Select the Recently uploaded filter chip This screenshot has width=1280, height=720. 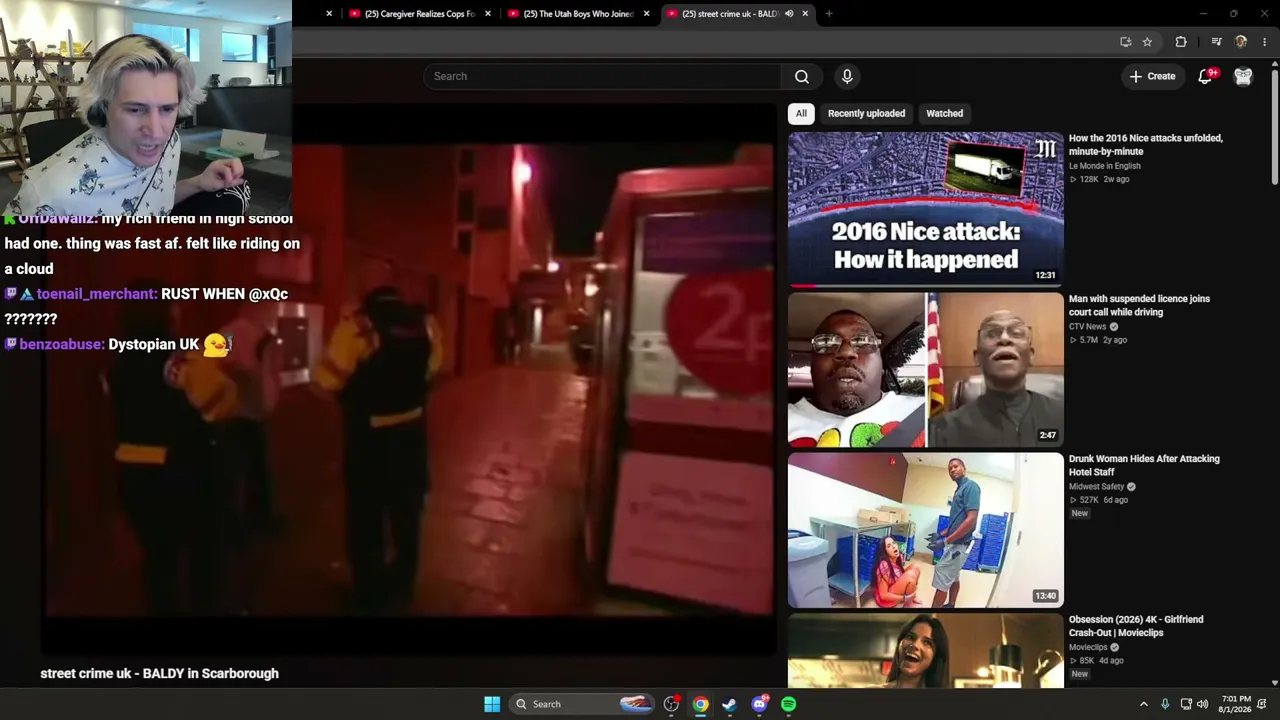[866, 113]
